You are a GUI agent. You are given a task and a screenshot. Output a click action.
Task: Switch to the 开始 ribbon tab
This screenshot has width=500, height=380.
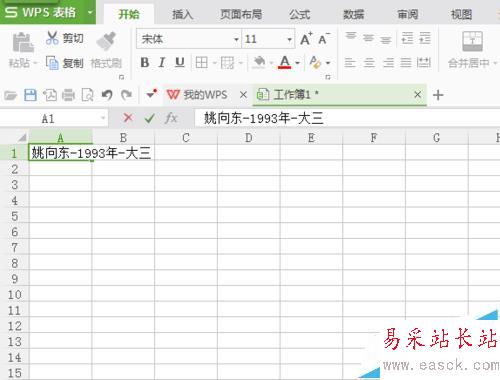coord(129,14)
